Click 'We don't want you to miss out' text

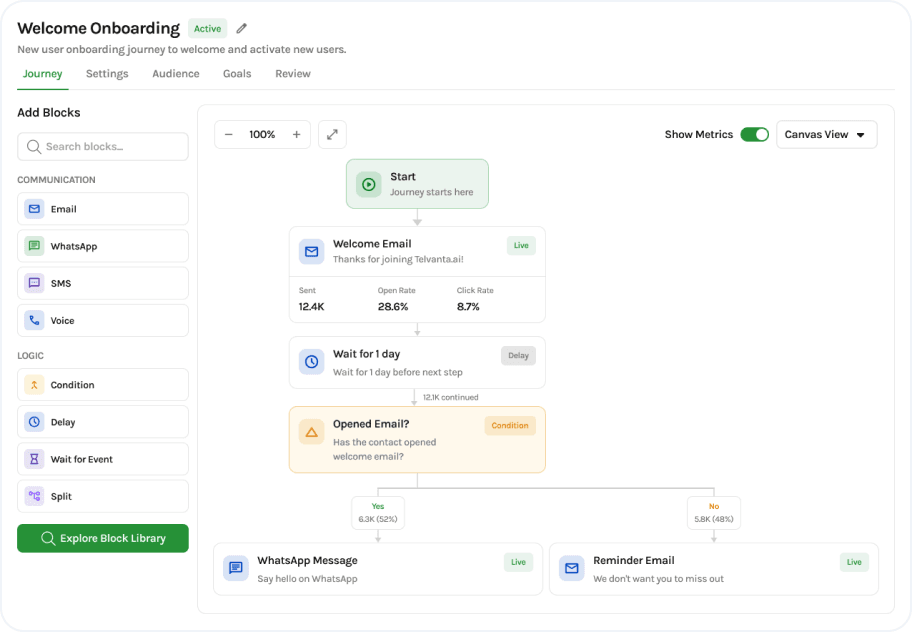[658, 579]
